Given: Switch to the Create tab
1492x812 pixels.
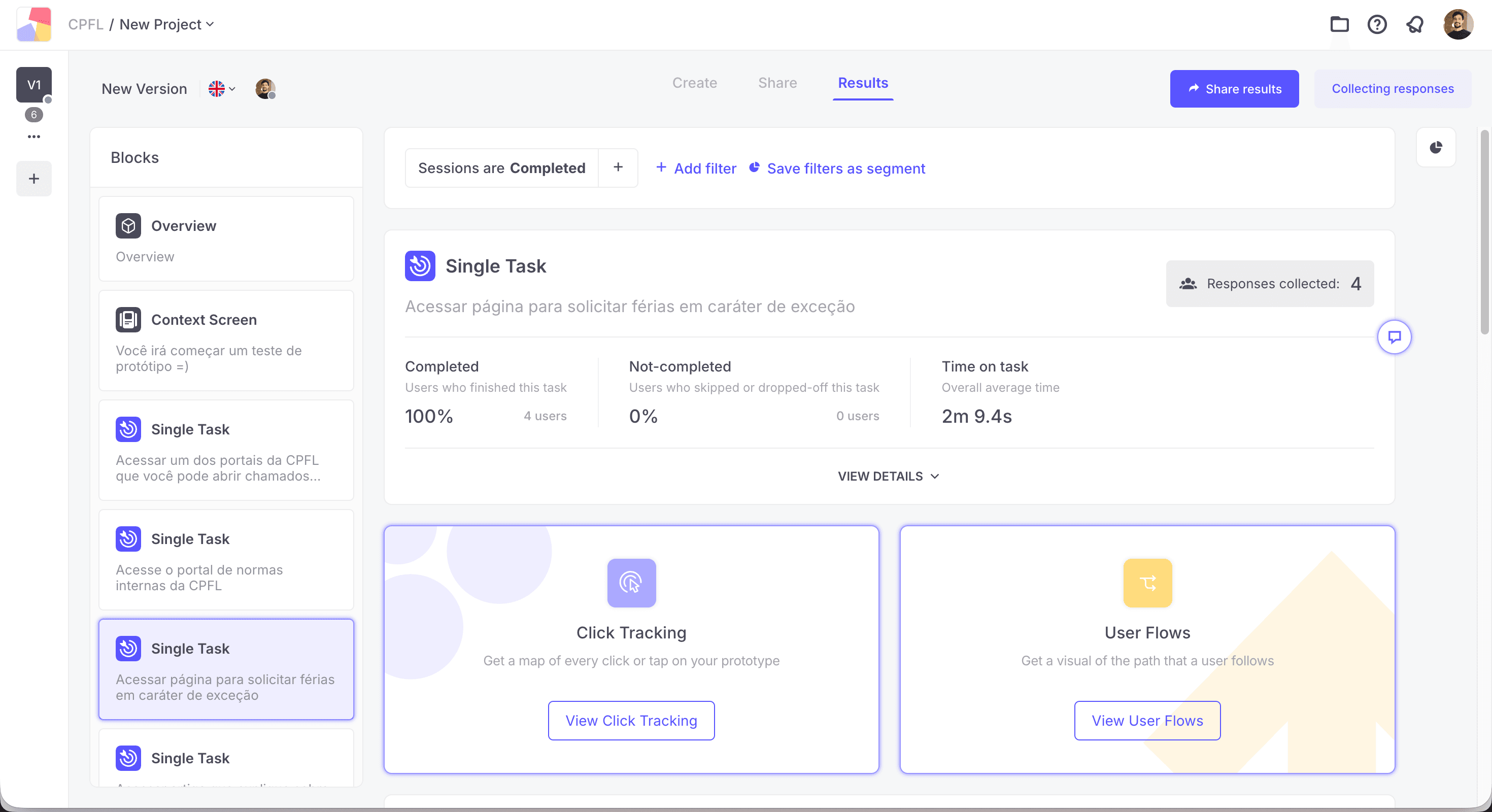Looking at the screenshot, I should (x=694, y=83).
